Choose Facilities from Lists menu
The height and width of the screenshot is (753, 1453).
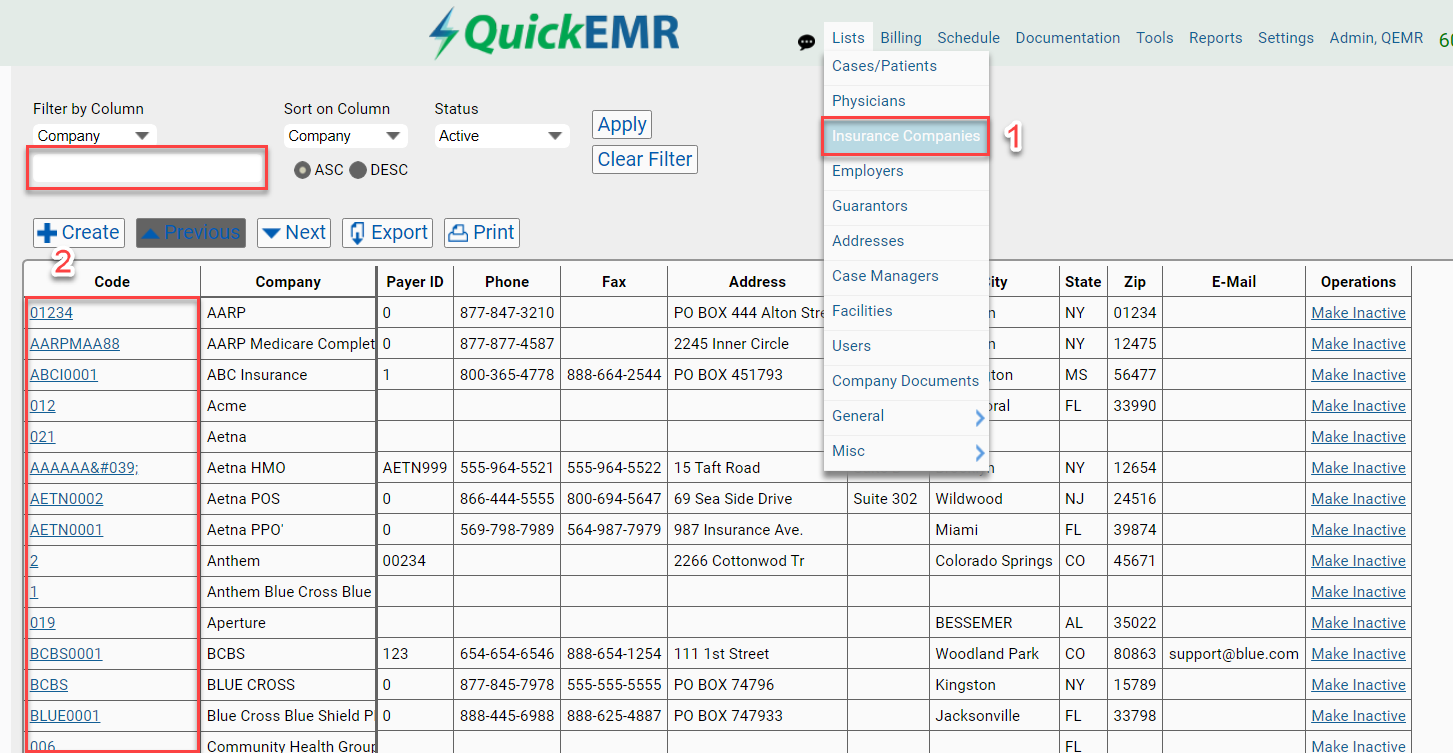tap(906, 311)
